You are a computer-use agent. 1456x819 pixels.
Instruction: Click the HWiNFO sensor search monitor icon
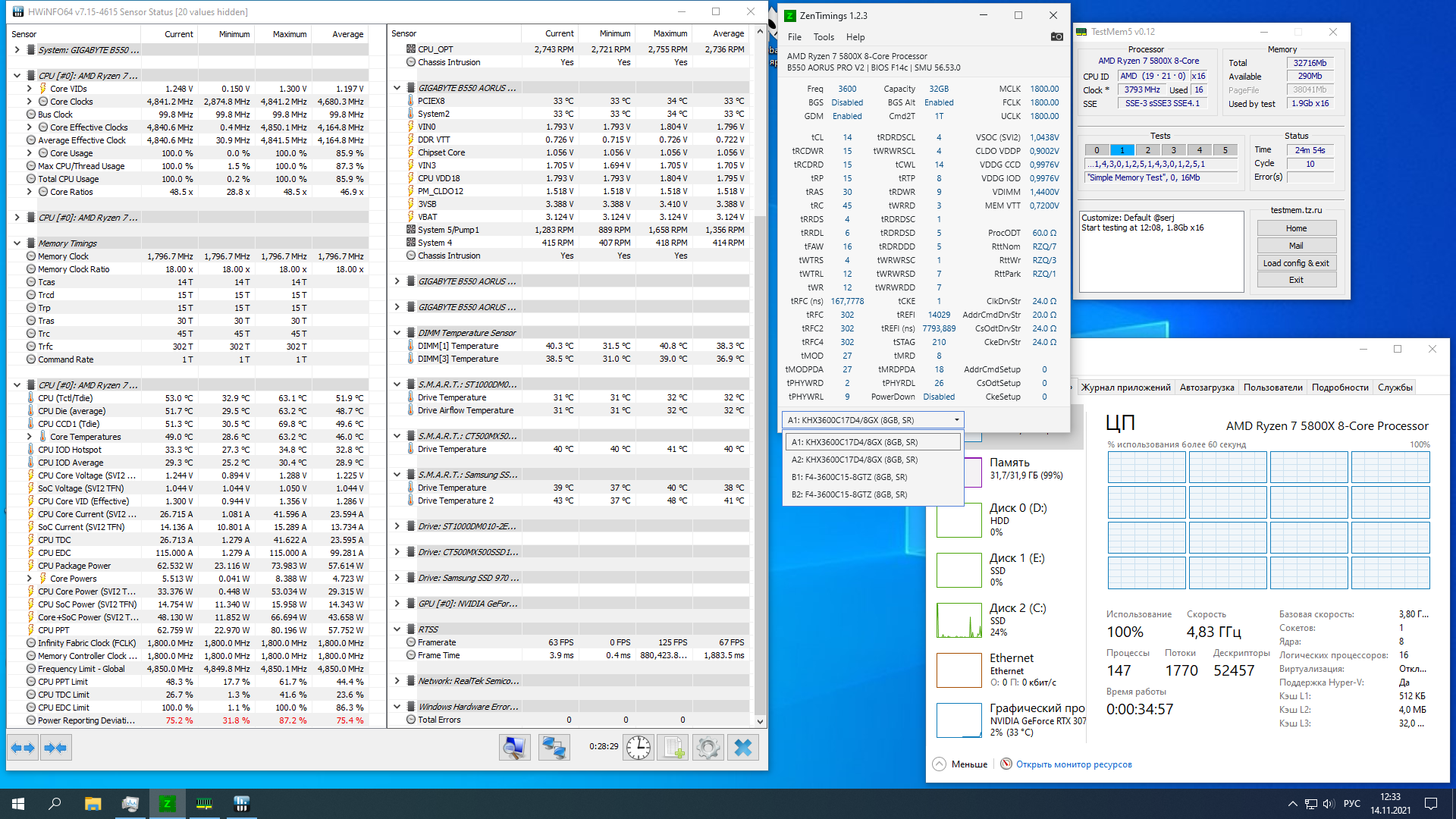[x=514, y=748]
